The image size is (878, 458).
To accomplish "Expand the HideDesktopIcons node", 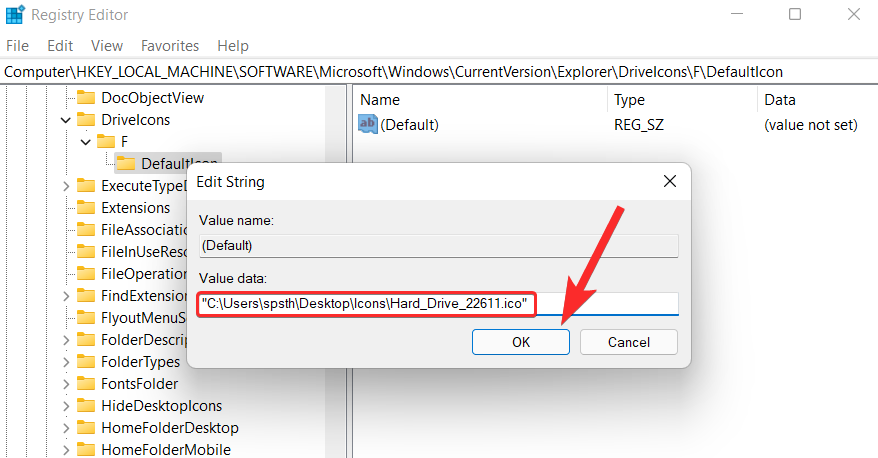I will (x=66, y=406).
